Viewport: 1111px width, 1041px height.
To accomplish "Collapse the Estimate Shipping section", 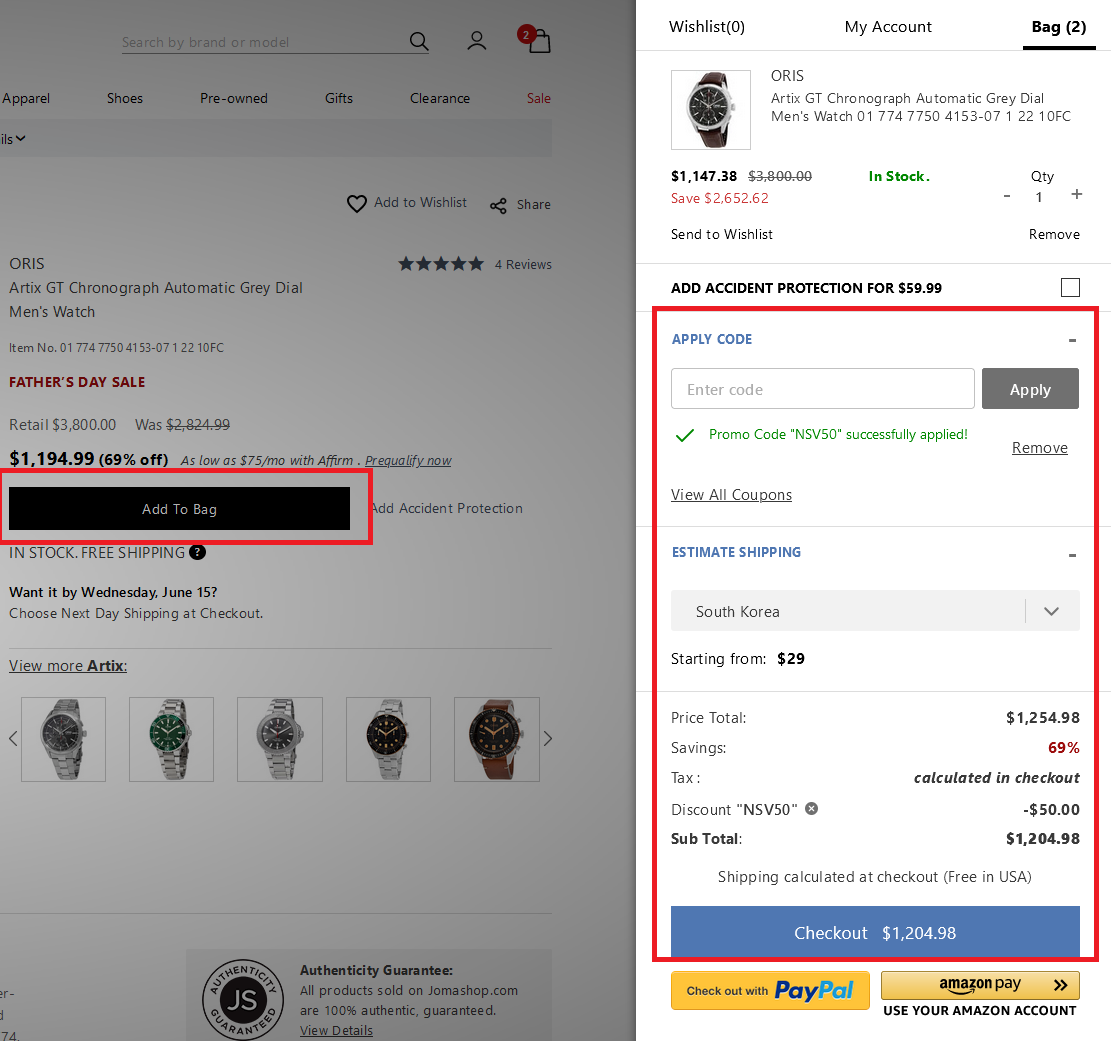I will point(1072,556).
